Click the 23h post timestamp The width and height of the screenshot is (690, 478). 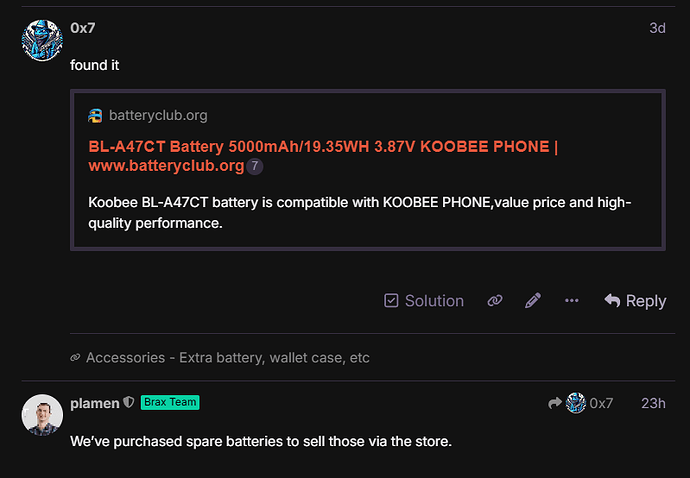[653, 403]
